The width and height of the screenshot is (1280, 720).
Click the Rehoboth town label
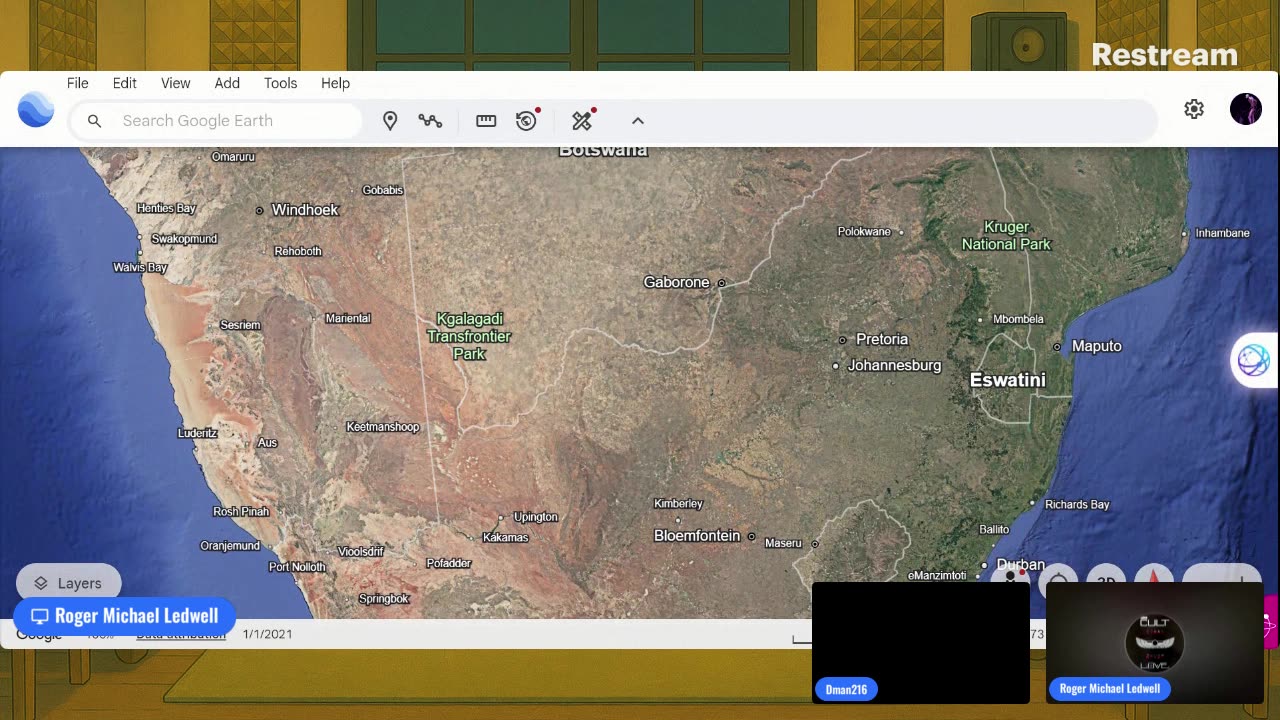(x=298, y=251)
